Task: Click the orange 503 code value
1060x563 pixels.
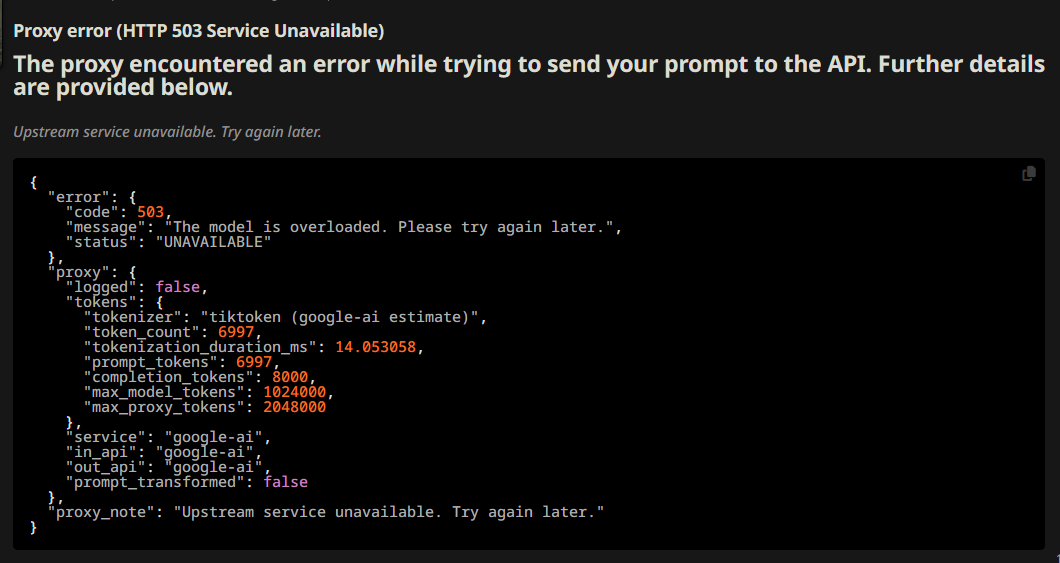Action: click(151, 212)
